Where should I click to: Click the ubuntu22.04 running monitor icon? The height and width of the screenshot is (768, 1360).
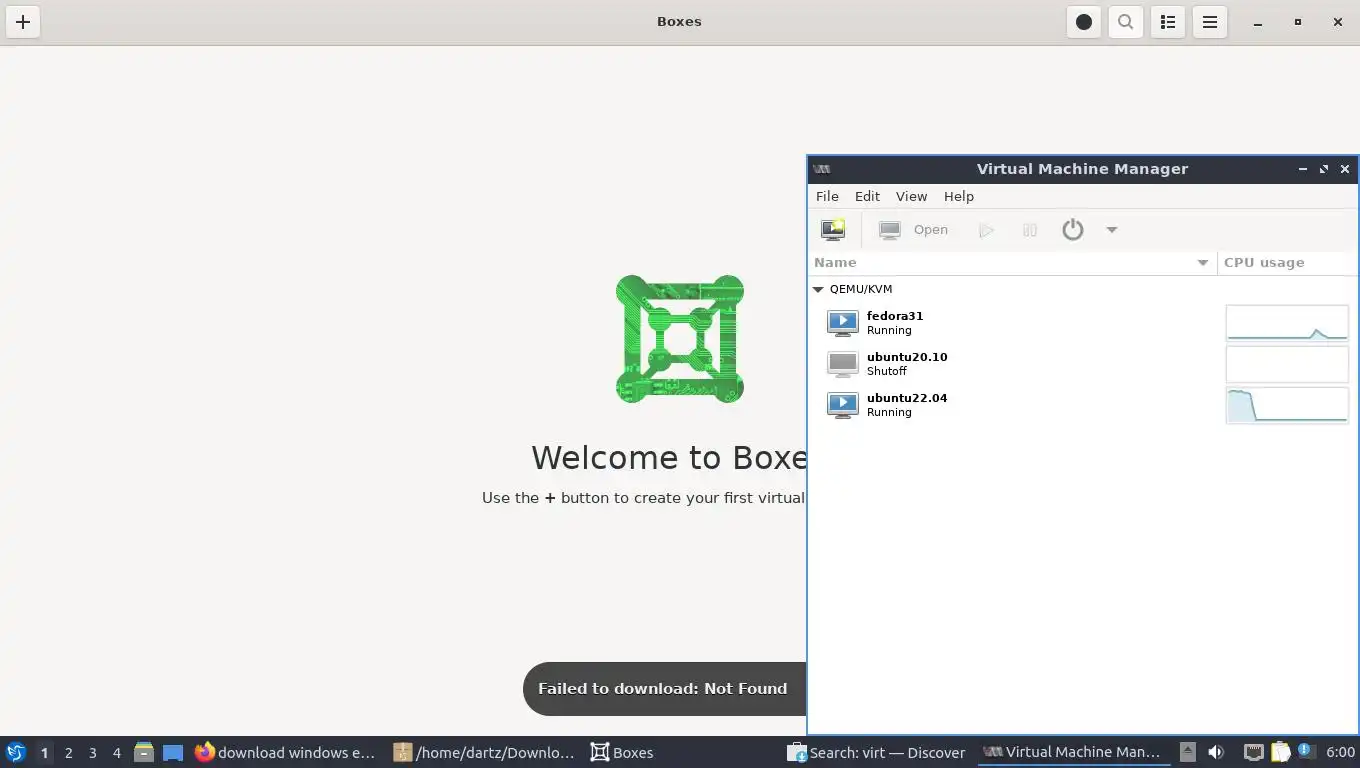pos(843,405)
